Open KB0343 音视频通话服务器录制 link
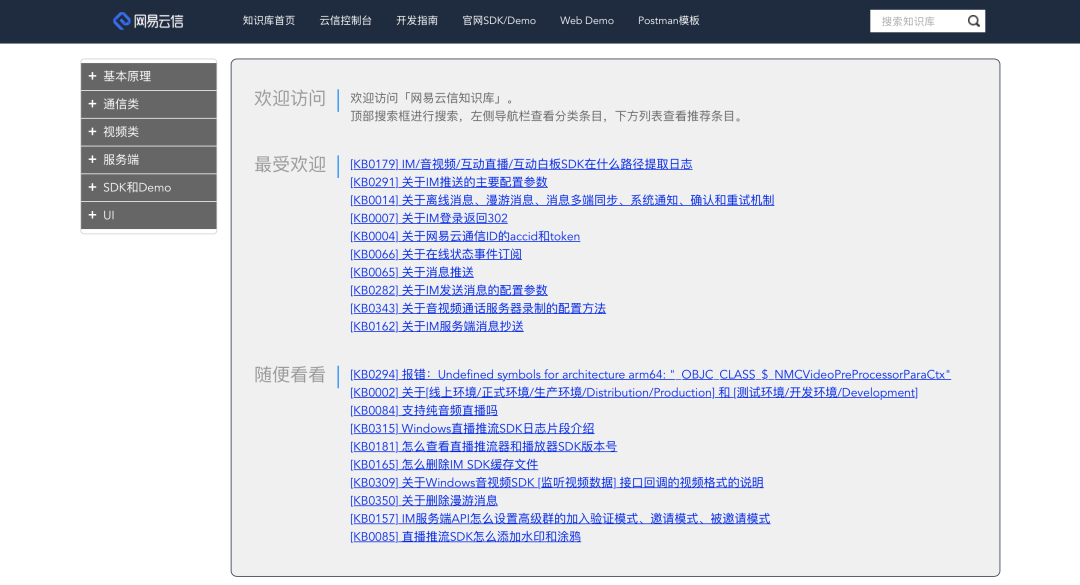Viewport: 1080px width, 585px height. 478,308
